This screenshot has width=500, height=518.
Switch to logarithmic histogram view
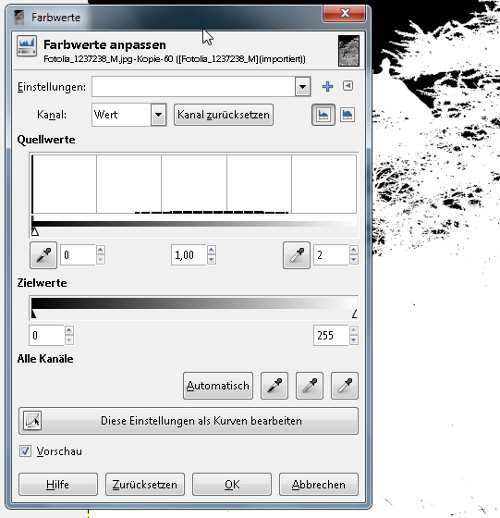347,115
